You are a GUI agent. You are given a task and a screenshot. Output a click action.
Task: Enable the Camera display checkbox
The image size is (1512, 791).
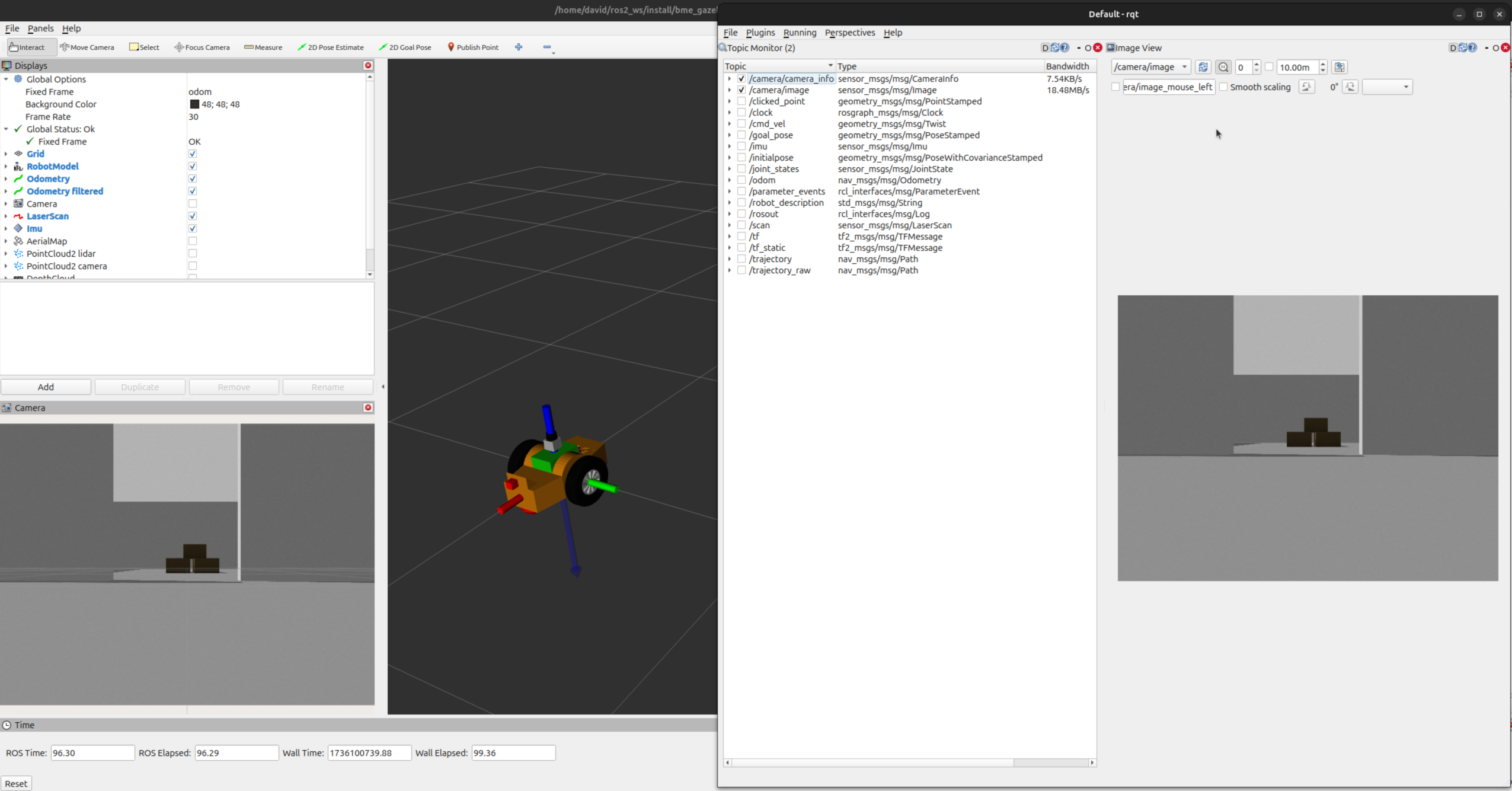[x=193, y=204]
